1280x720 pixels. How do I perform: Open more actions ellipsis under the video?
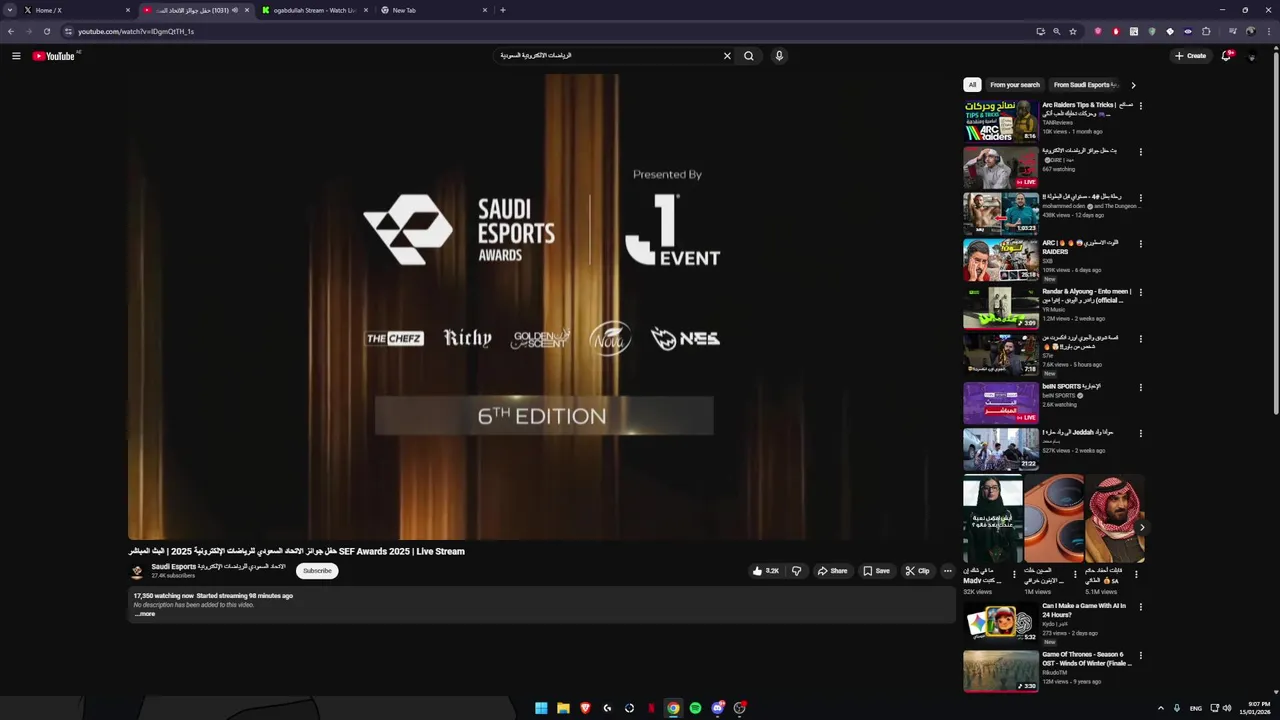click(x=948, y=571)
